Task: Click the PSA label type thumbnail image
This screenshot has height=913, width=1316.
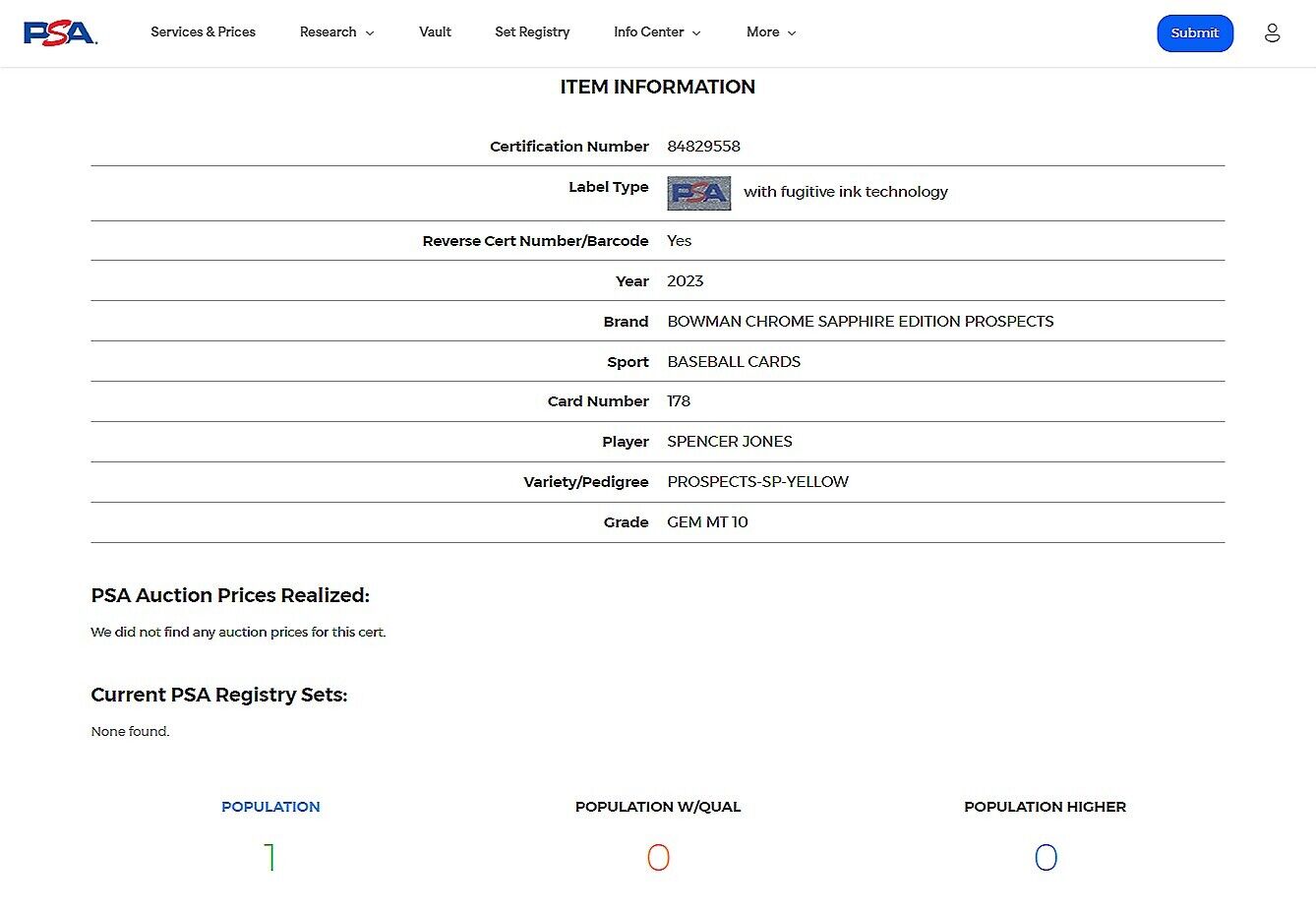Action: tap(698, 193)
